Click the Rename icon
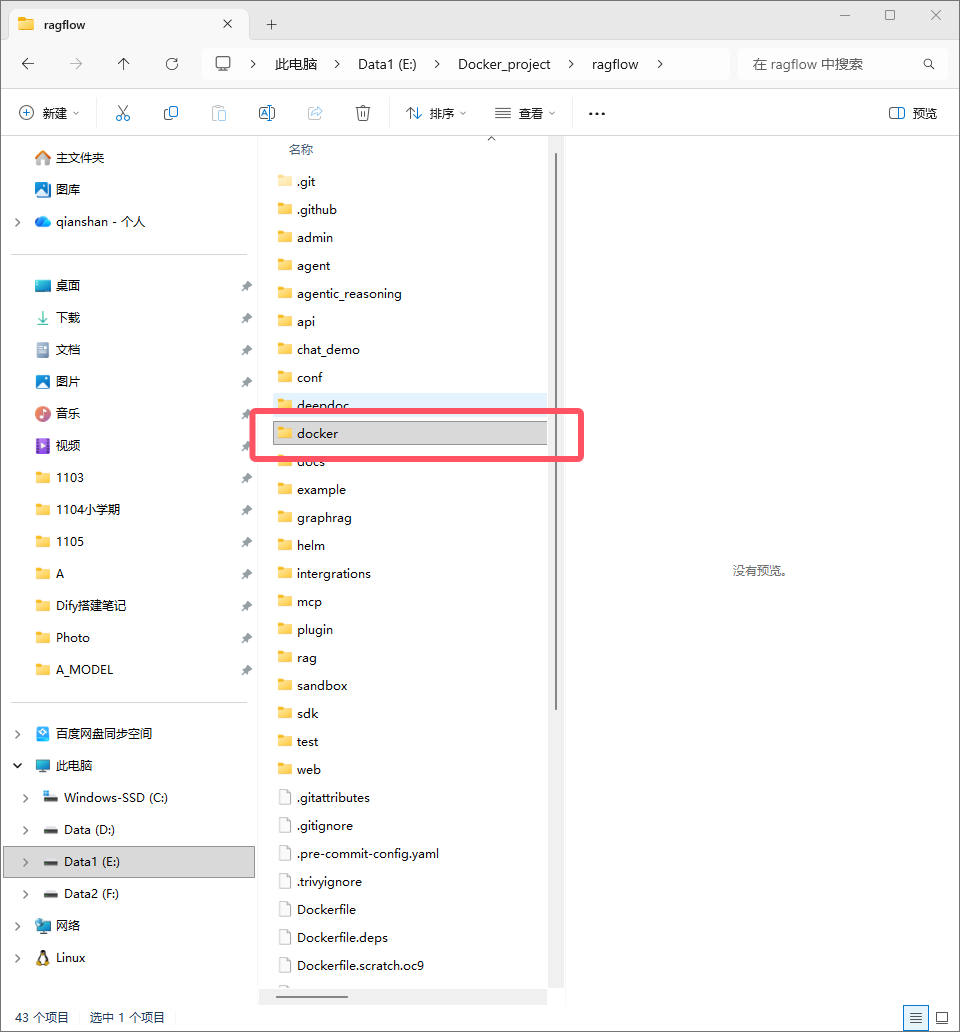Viewport: 960px width, 1032px height. 266,113
